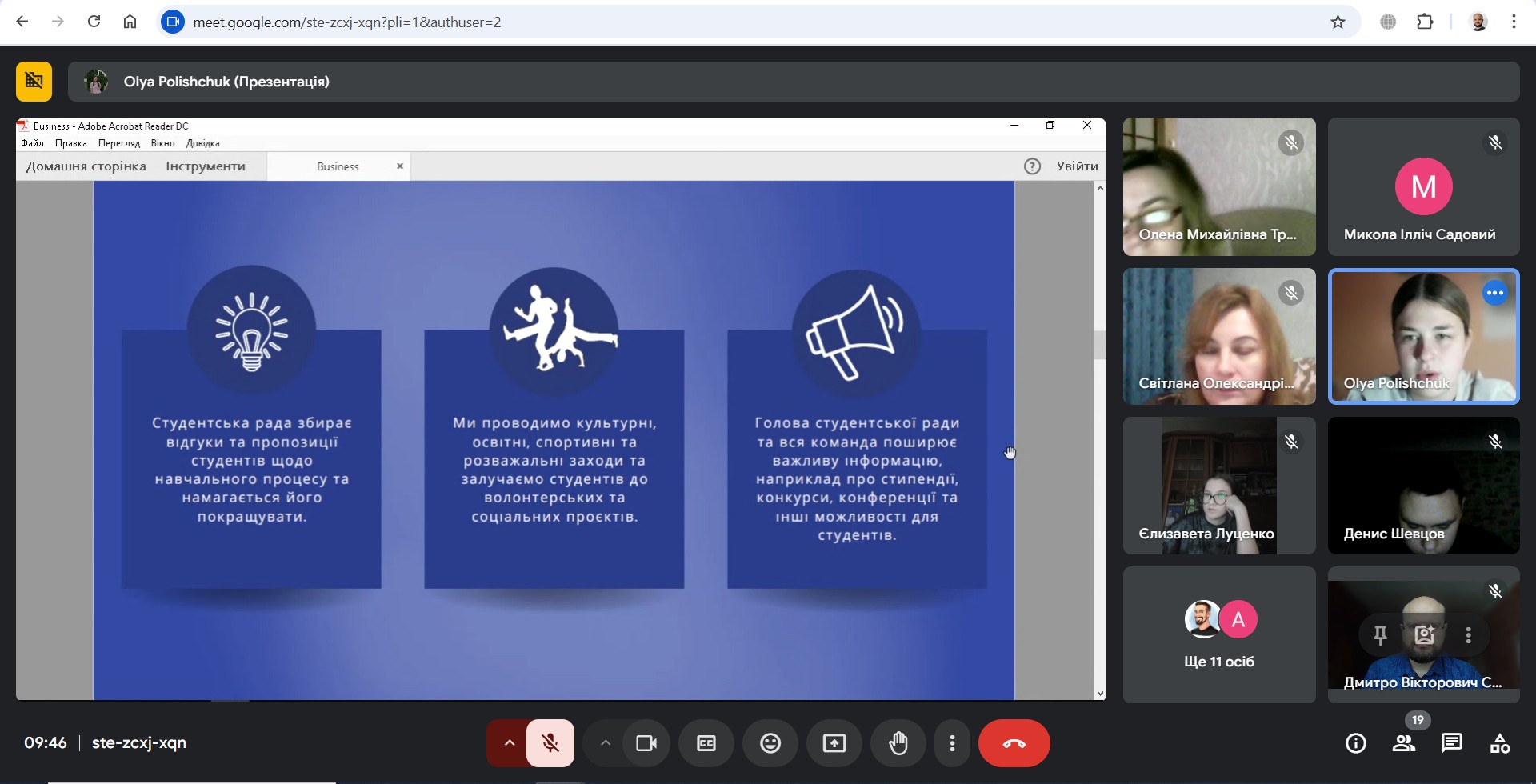The height and width of the screenshot is (784, 1536).
Task: Expand video settings chevron beside camera
Action: [x=606, y=743]
